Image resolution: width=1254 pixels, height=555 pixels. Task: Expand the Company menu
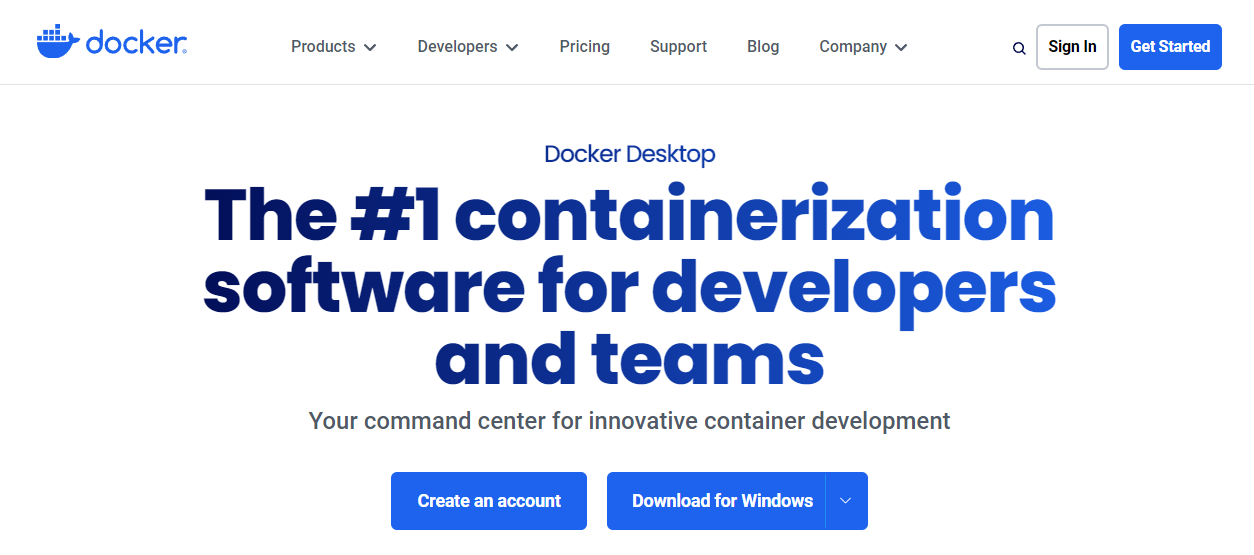click(x=863, y=46)
